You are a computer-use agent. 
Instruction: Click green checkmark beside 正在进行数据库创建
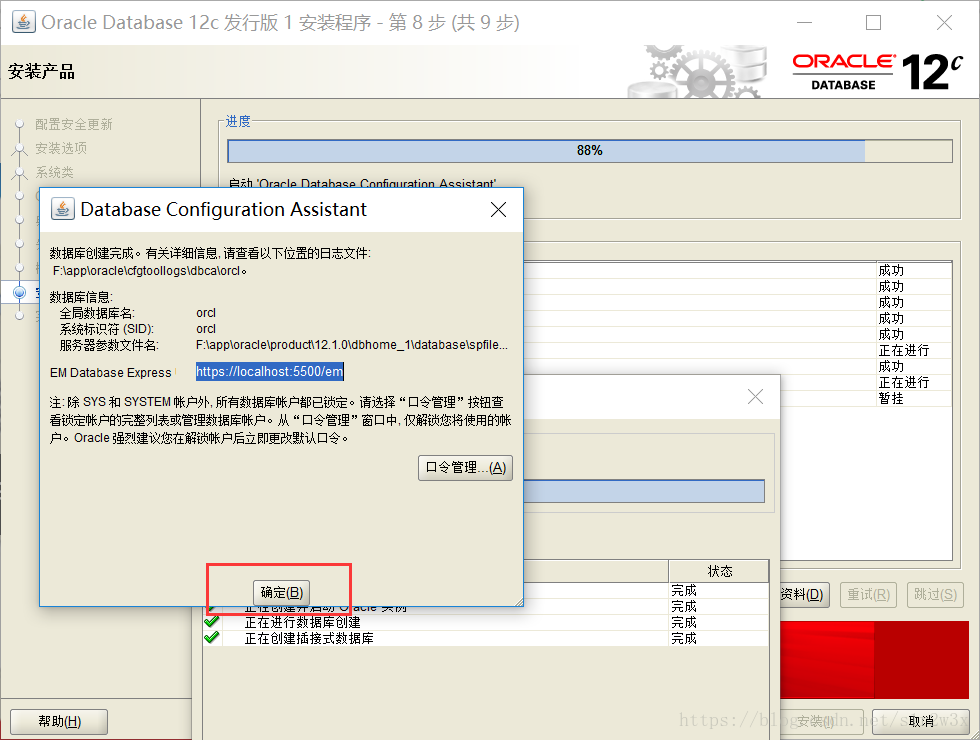click(212, 622)
